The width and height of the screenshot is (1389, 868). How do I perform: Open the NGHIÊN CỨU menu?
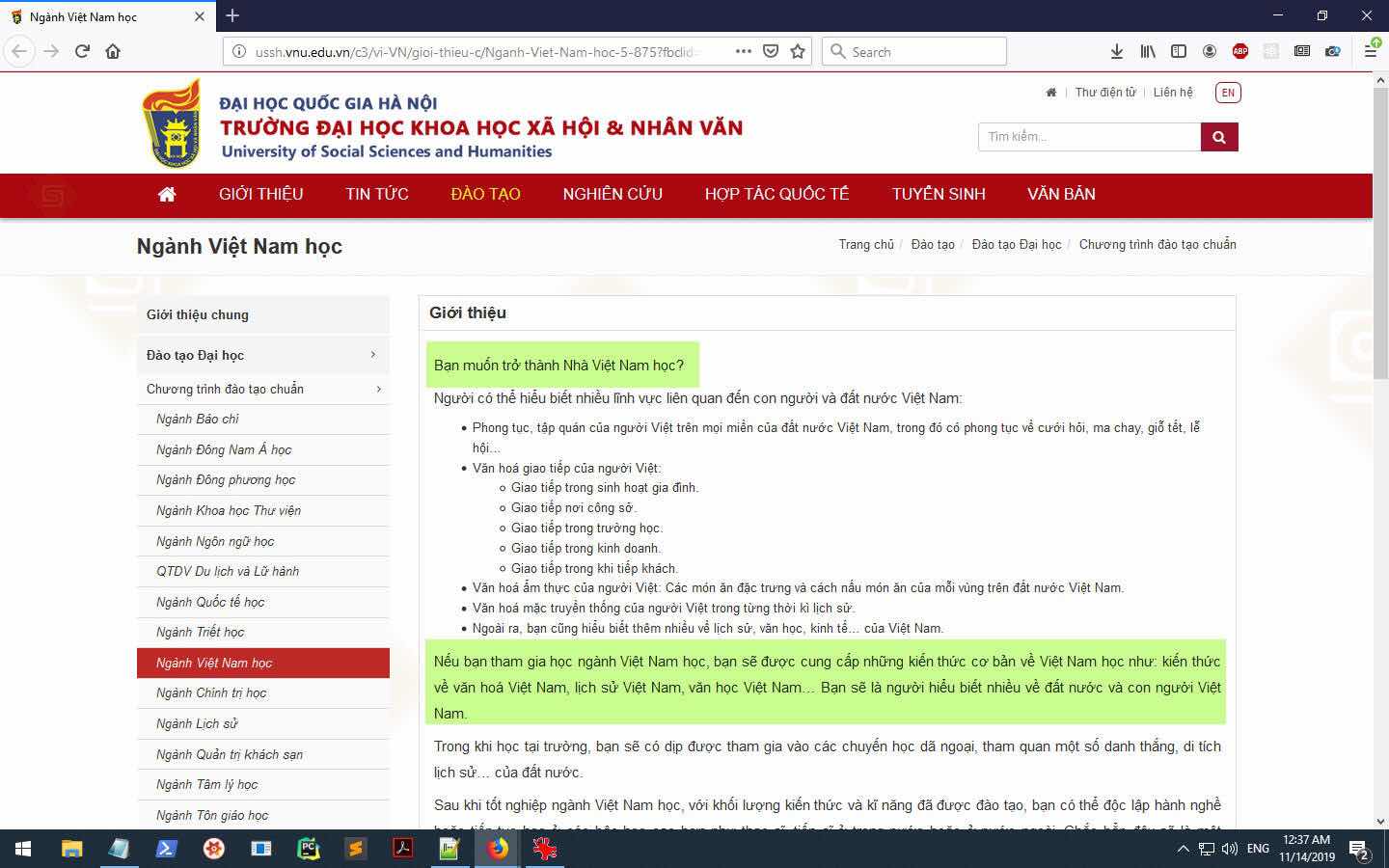click(613, 194)
